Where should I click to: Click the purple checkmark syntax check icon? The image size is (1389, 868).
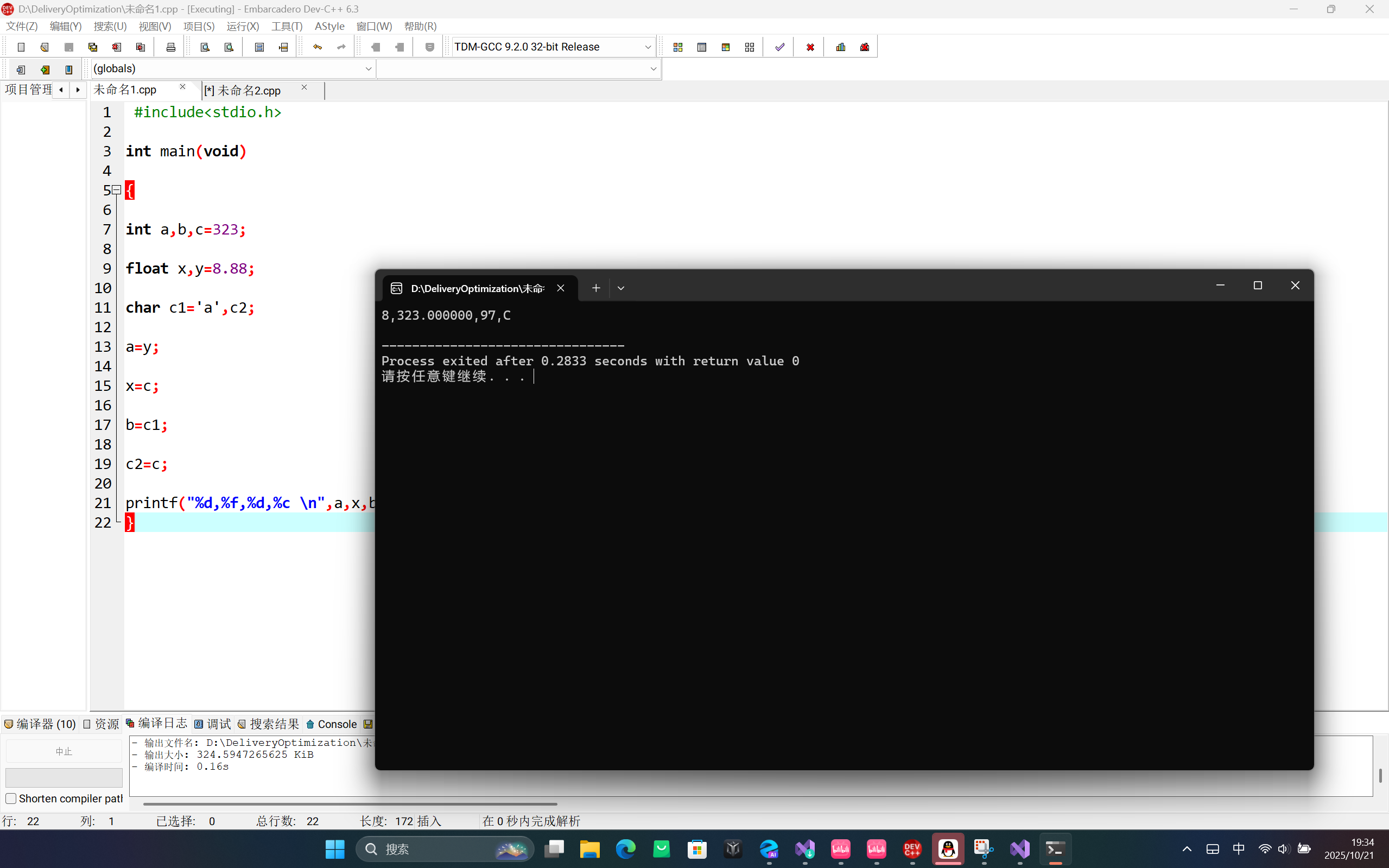click(779, 47)
